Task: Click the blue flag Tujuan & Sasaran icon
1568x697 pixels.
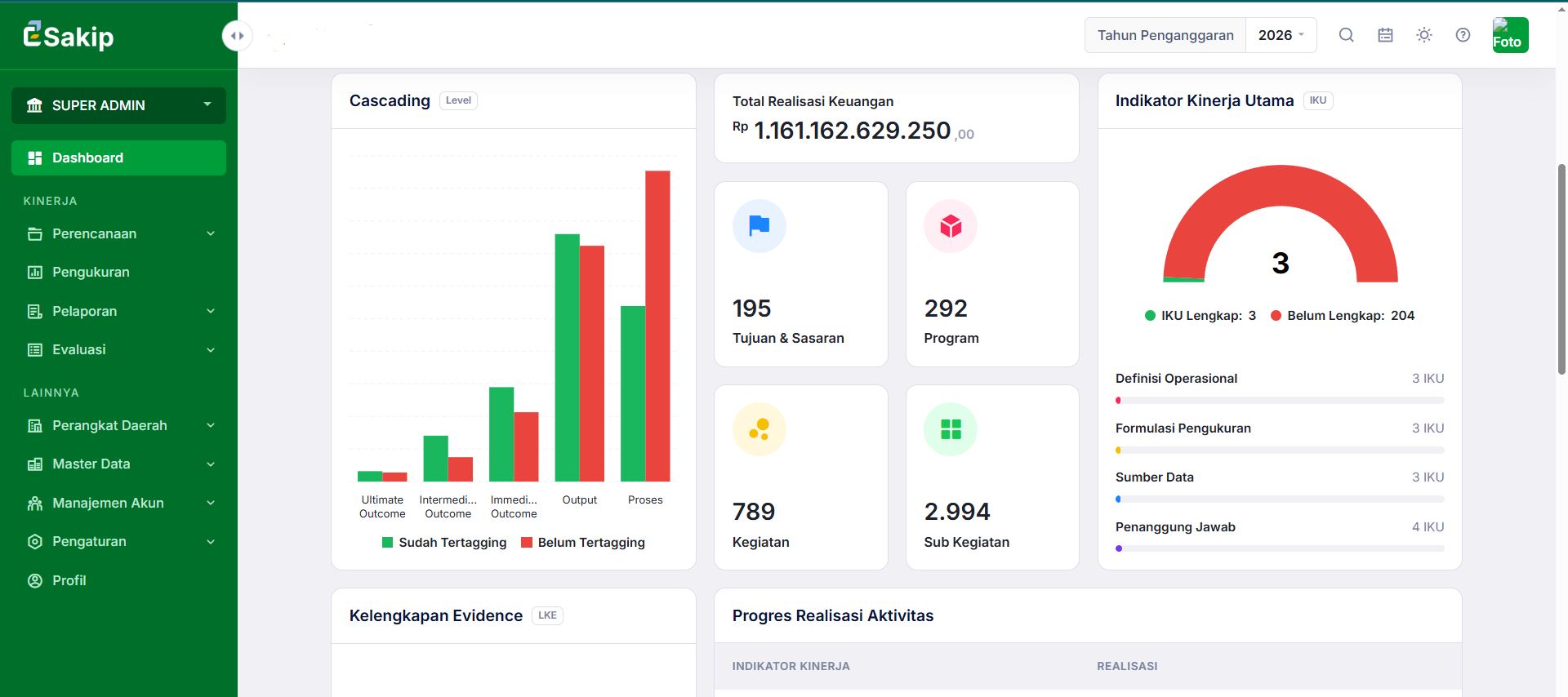Action: 759,226
